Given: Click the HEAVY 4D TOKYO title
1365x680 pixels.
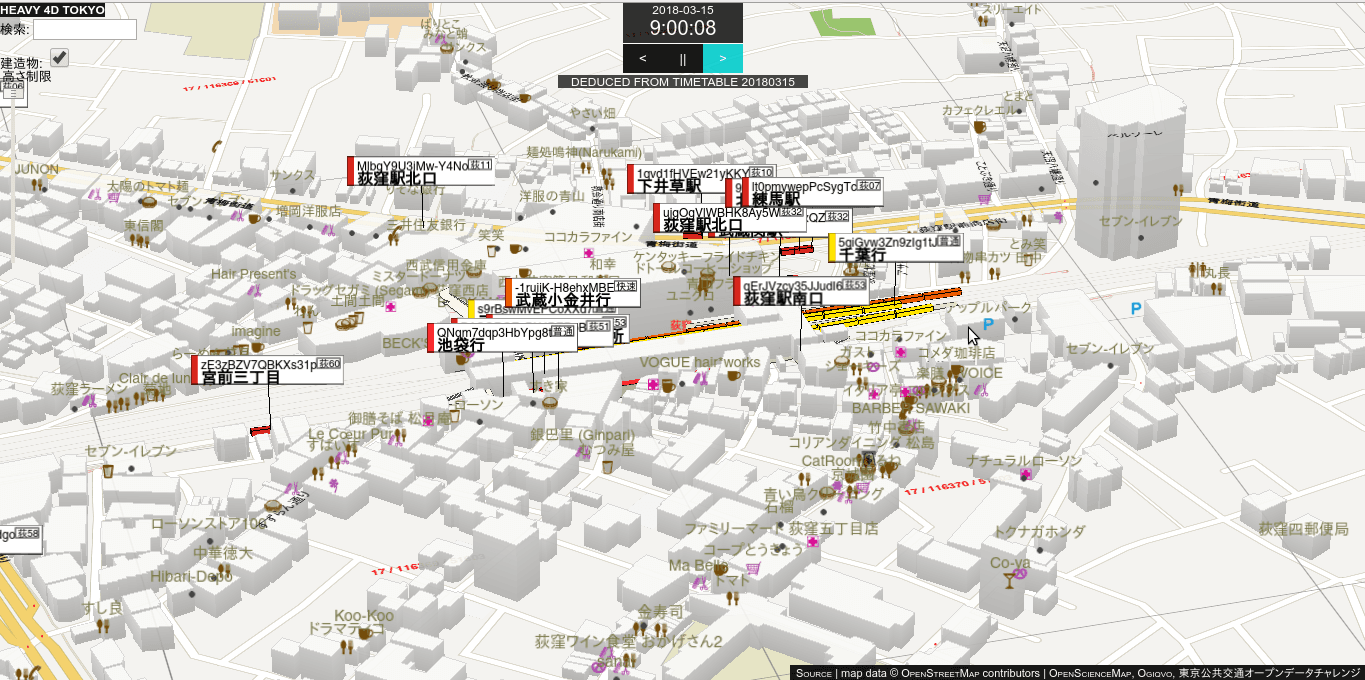Looking at the screenshot, I should click(52, 10).
